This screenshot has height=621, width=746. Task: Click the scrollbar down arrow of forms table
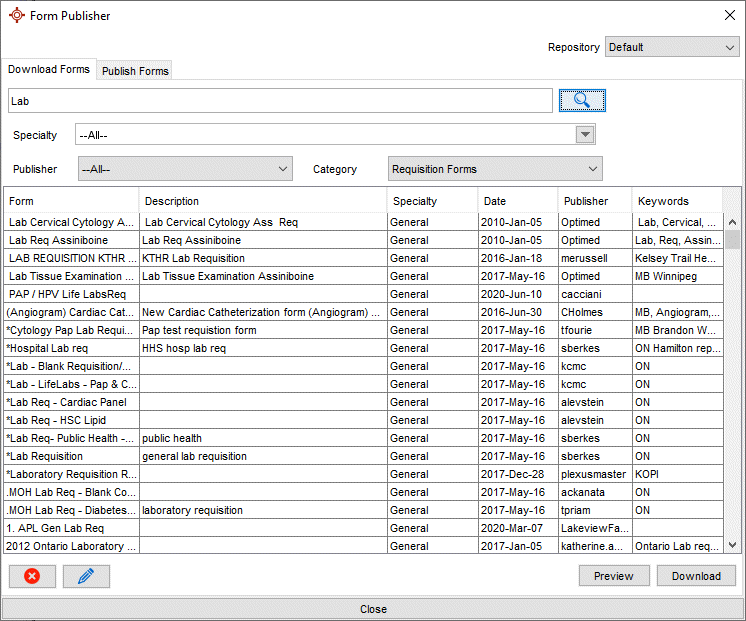[x=733, y=545]
